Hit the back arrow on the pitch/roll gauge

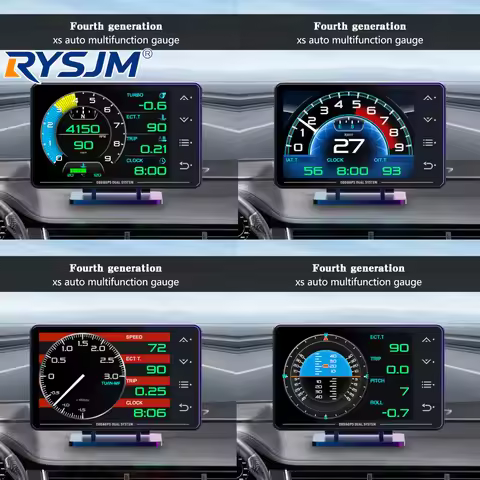[427, 407]
